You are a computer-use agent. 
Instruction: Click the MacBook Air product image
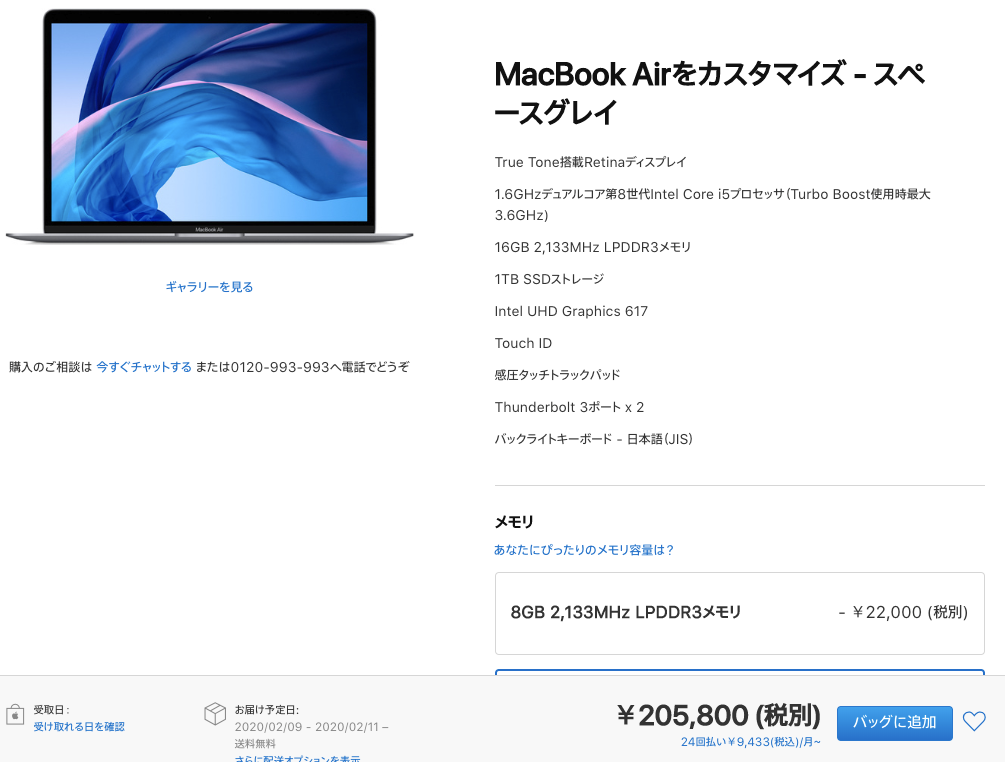(x=210, y=126)
